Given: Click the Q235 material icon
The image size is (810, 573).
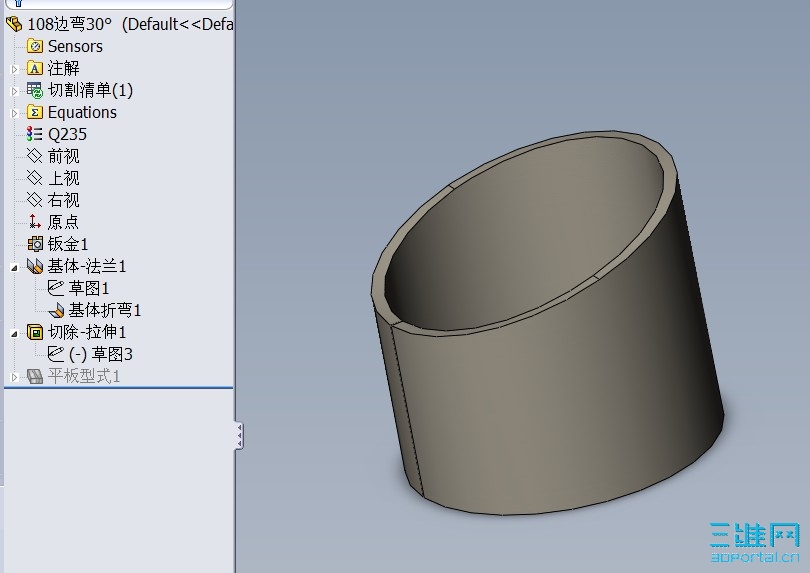Looking at the screenshot, I should pyautogui.click(x=35, y=134).
